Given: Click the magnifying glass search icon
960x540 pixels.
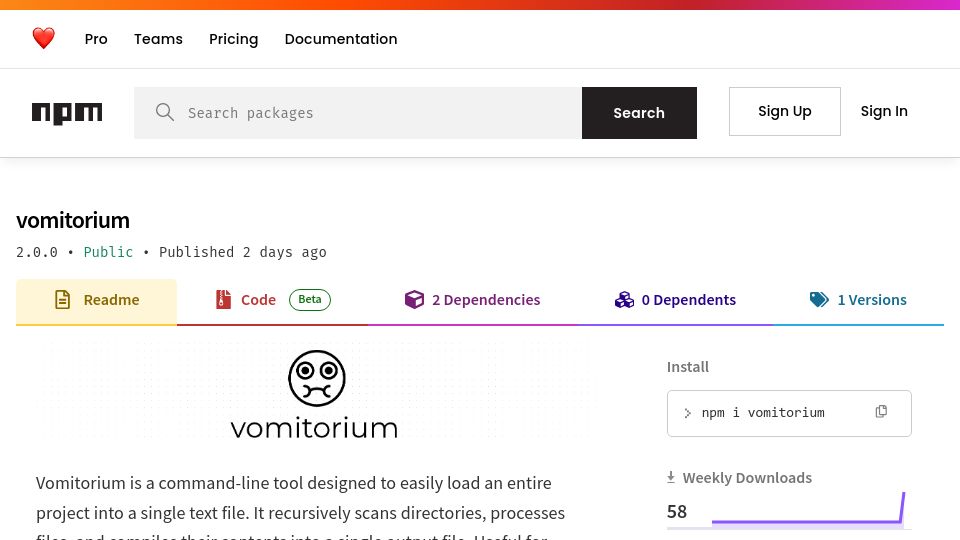Looking at the screenshot, I should 165,112.
